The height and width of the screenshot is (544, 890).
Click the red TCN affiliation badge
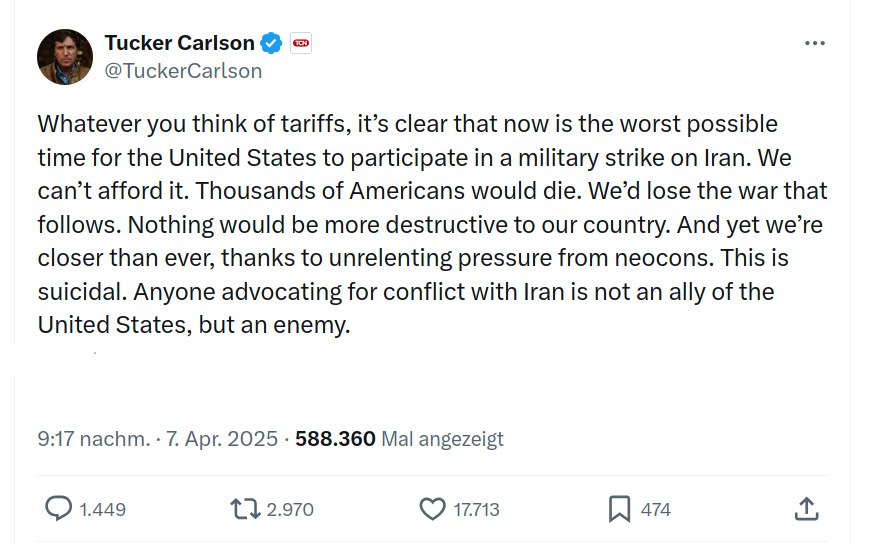[301, 43]
